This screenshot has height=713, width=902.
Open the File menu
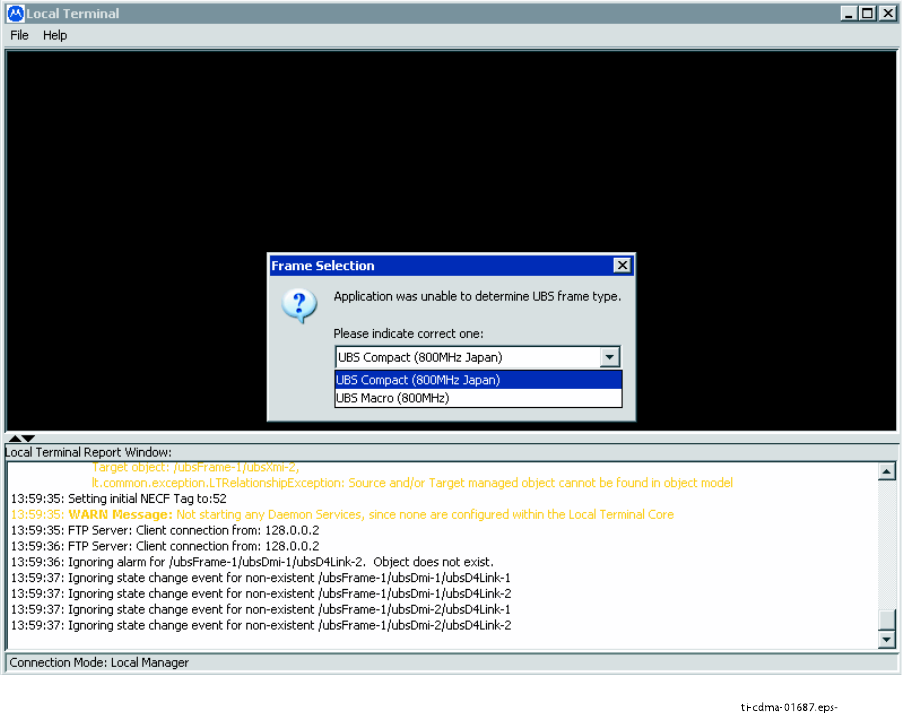19,35
